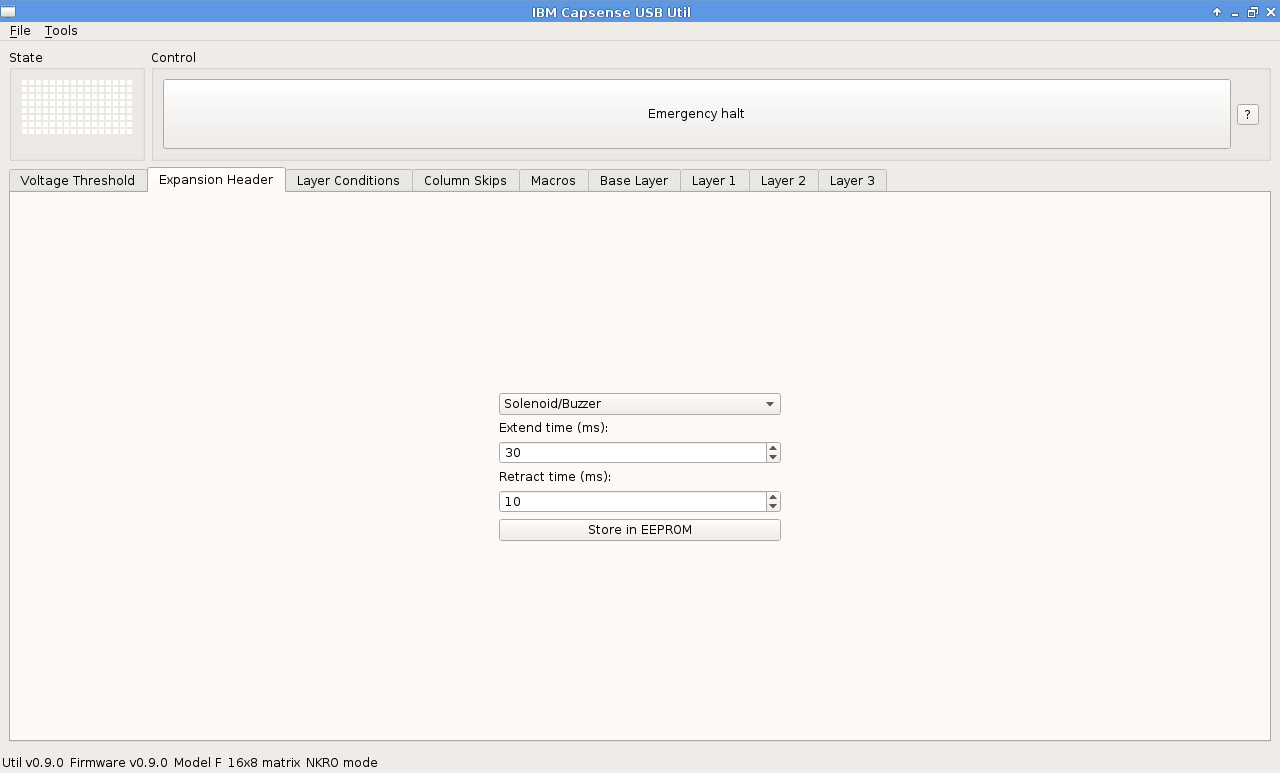Expand the Solenoid/Buzzer dropdown

point(639,404)
